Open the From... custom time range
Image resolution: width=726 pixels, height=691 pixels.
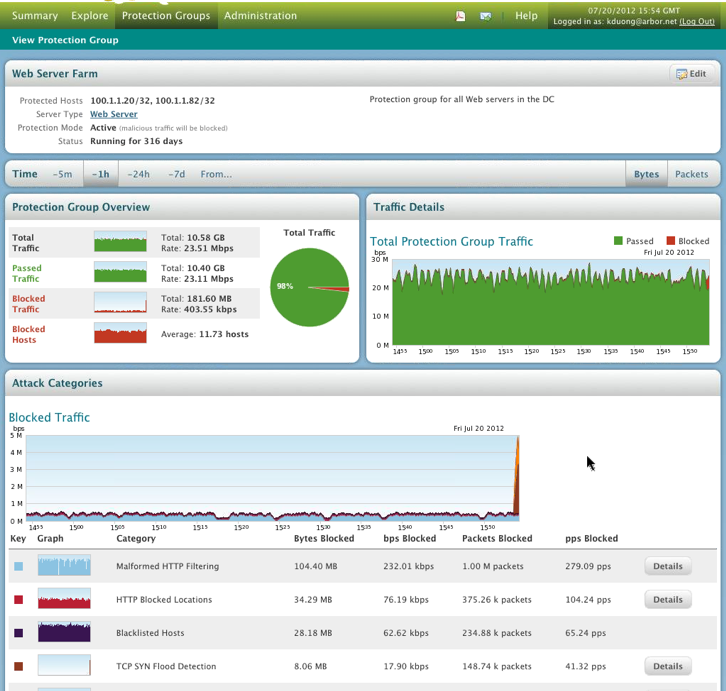pos(216,174)
